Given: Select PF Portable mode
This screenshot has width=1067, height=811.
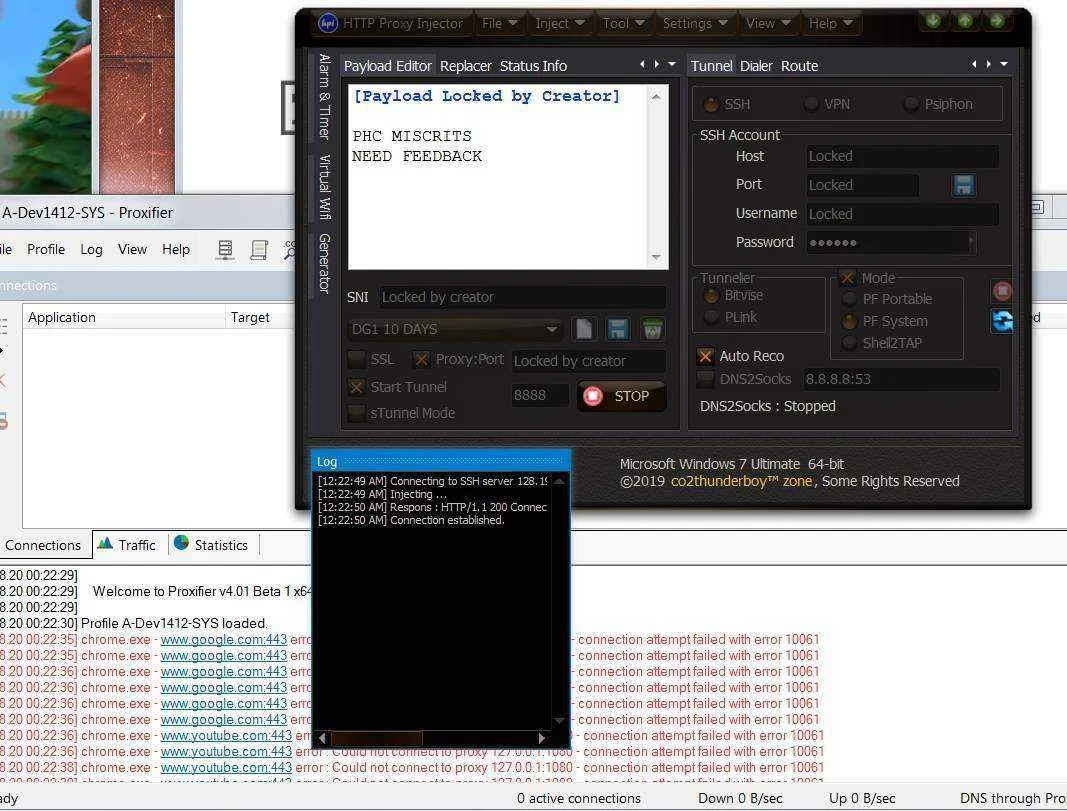Looking at the screenshot, I should (x=849, y=299).
